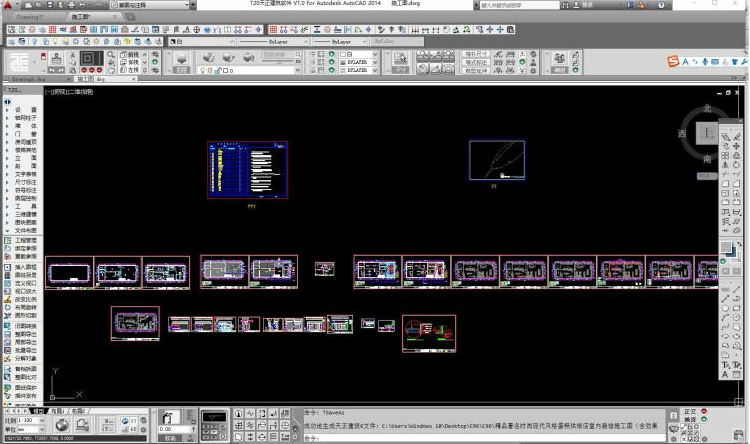The image size is (750, 444).
Task: Switch to the 布局2 layout tab
Action: click(78, 411)
